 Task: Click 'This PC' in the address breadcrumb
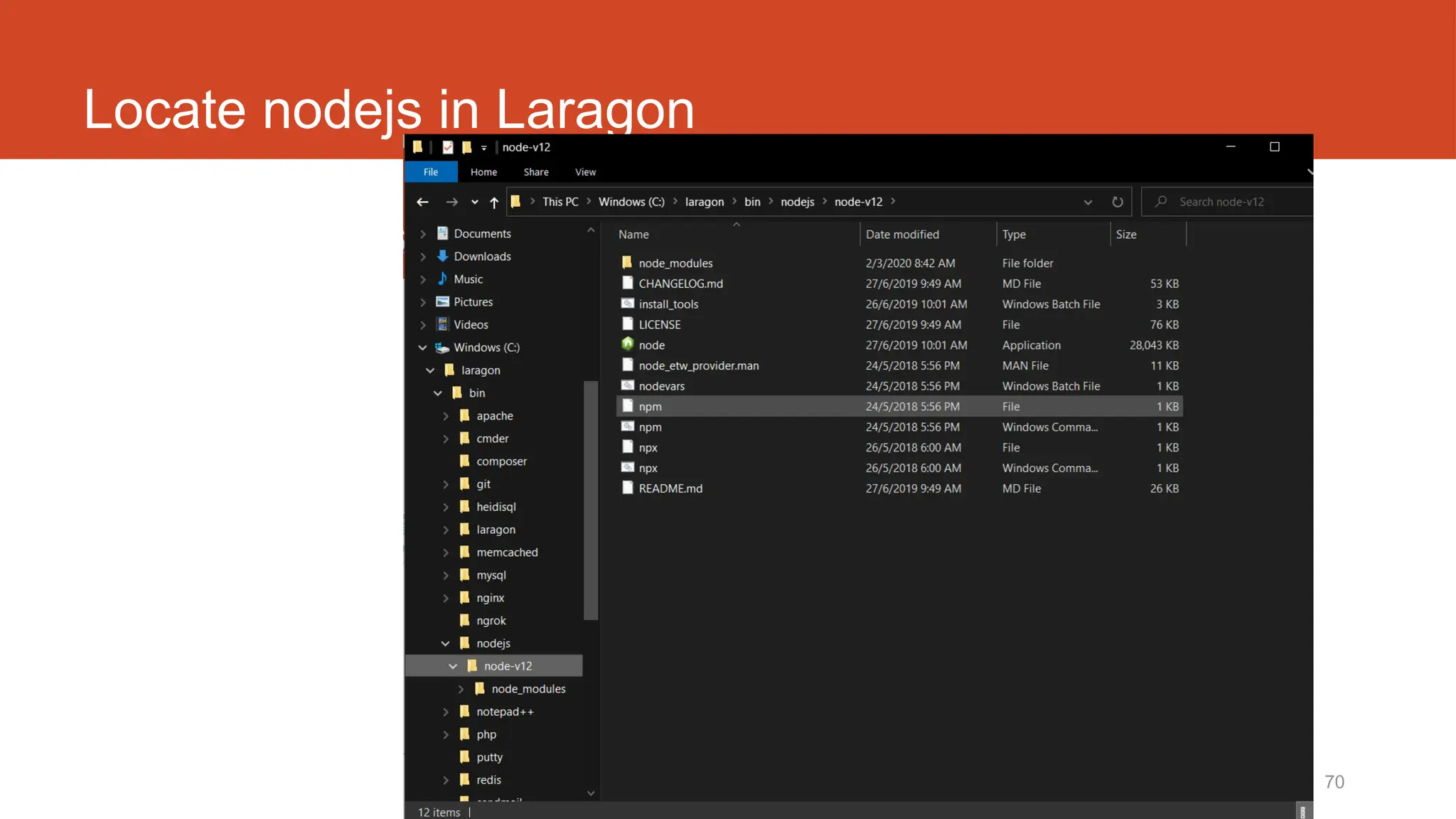pos(560,202)
